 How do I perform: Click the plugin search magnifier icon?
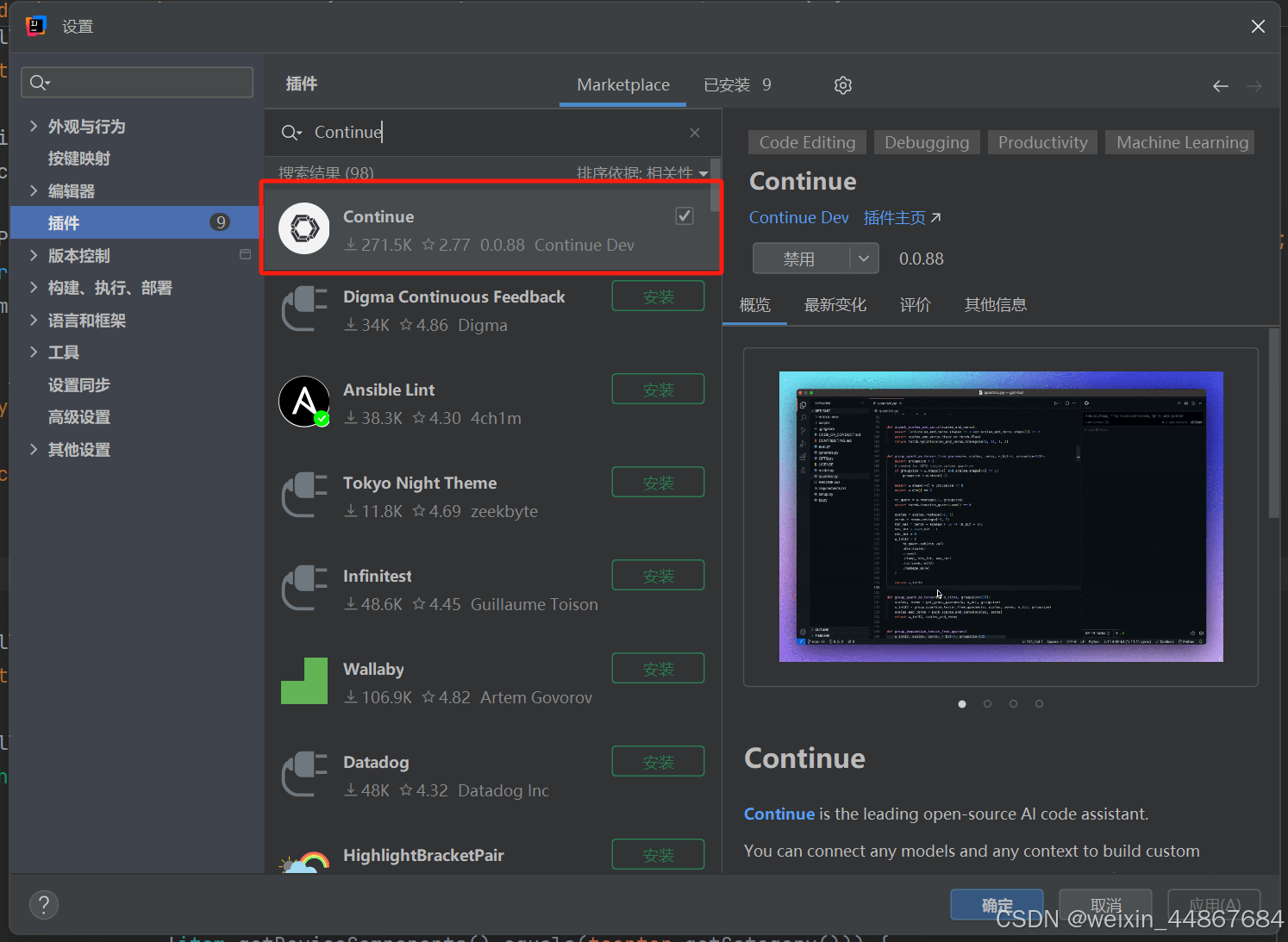click(x=291, y=133)
